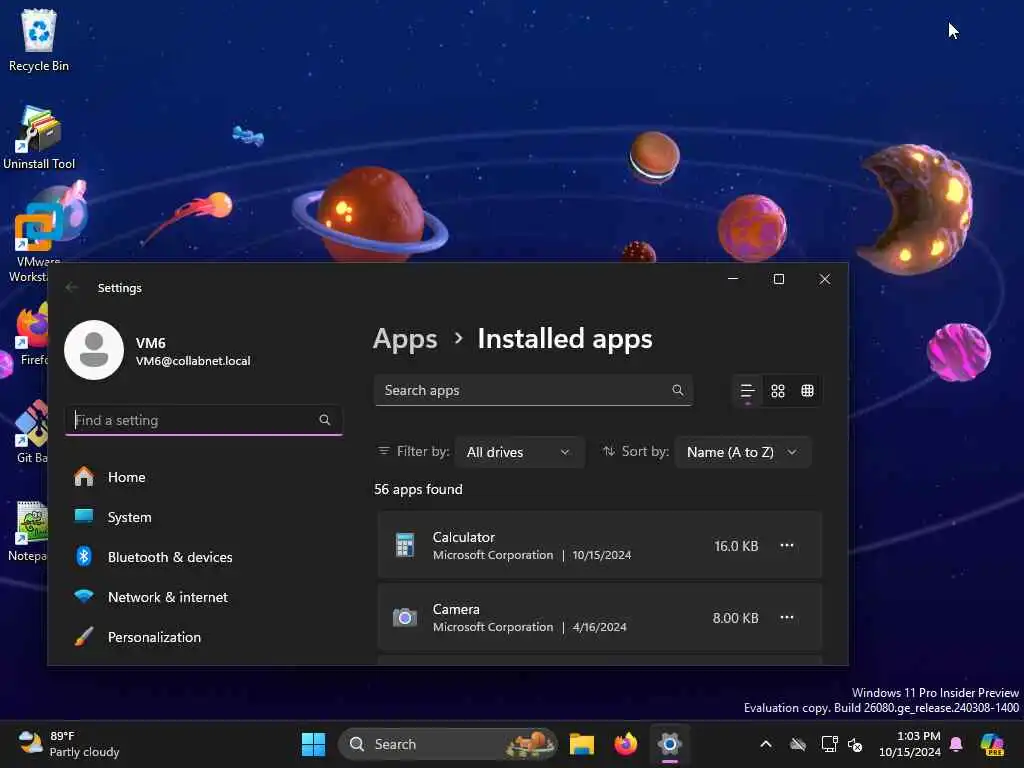Image resolution: width=1024 pixels, height=768 pixels.
Task: Open Uninstall Tool desktop shortcut
Action: point(39,138)
